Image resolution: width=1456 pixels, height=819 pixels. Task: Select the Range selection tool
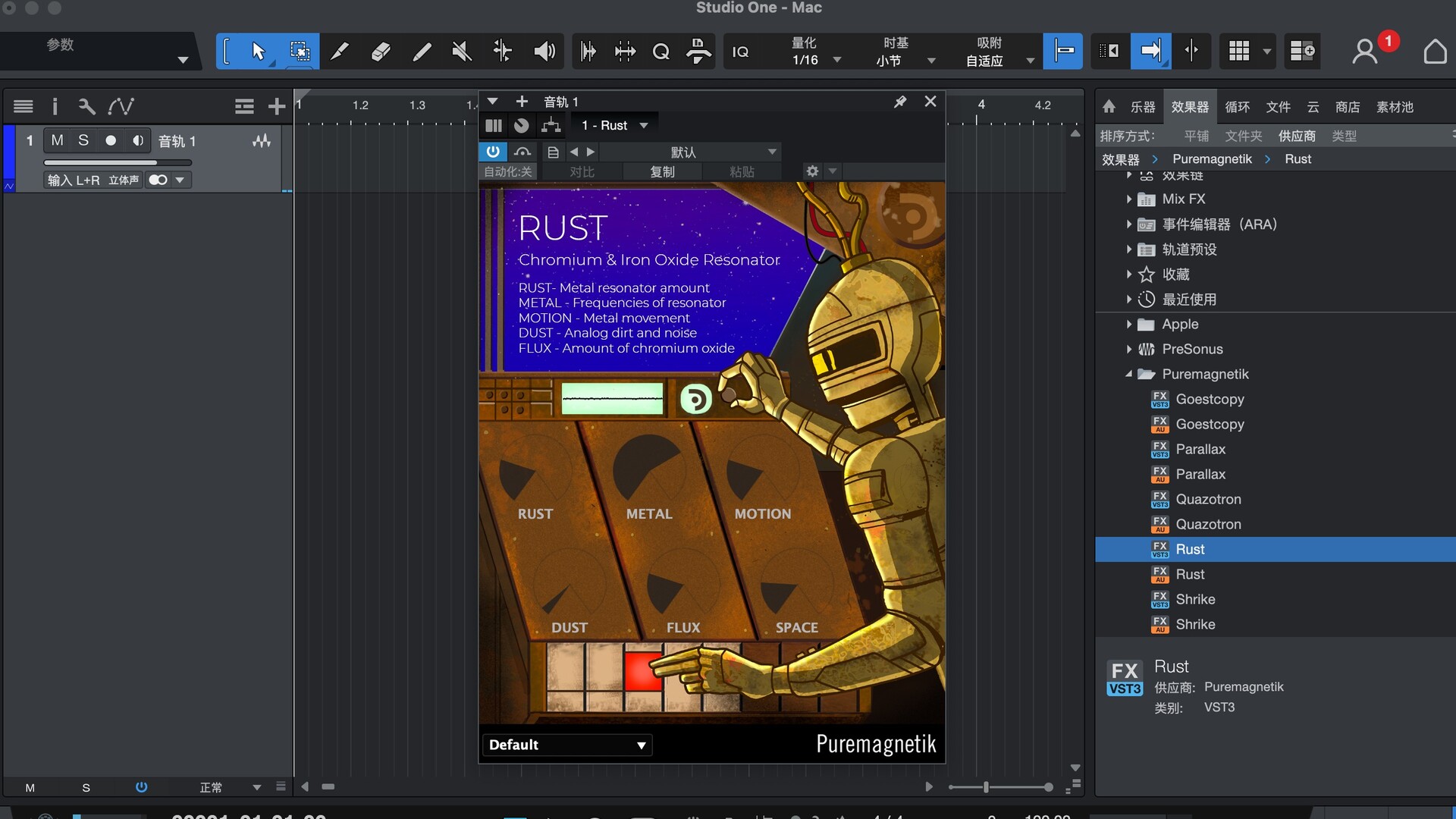(300, 52)
